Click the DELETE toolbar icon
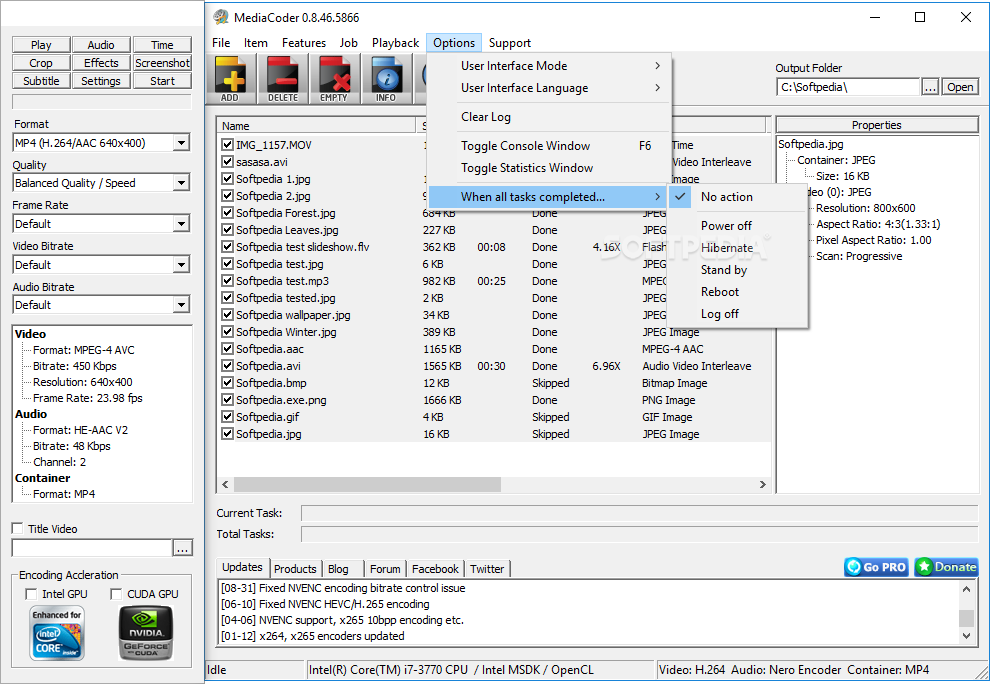 tap(283, 80)
